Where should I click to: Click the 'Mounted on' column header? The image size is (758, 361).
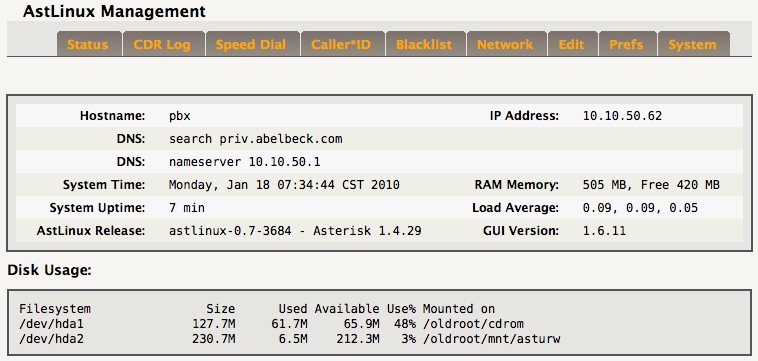pos(459,309)
